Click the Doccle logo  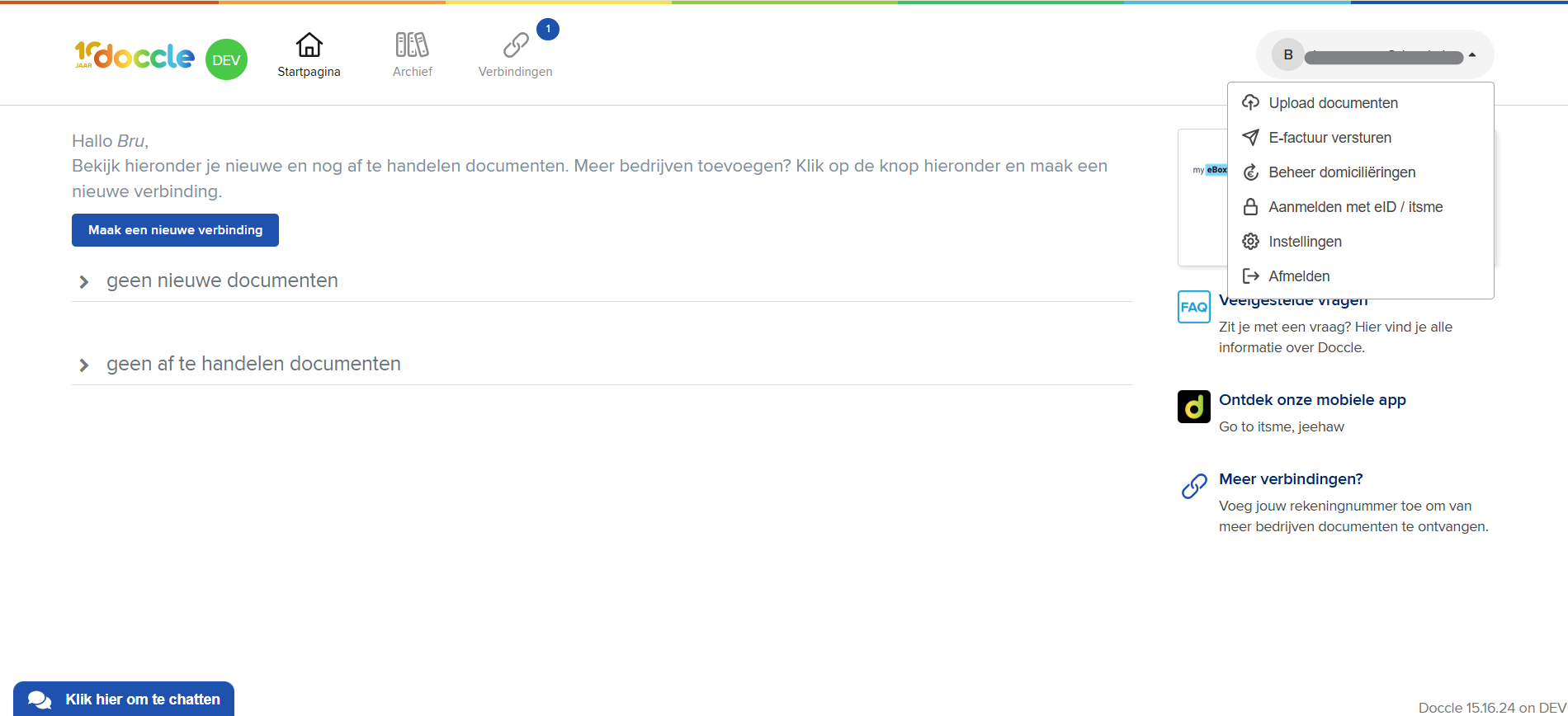click(135, 55)
